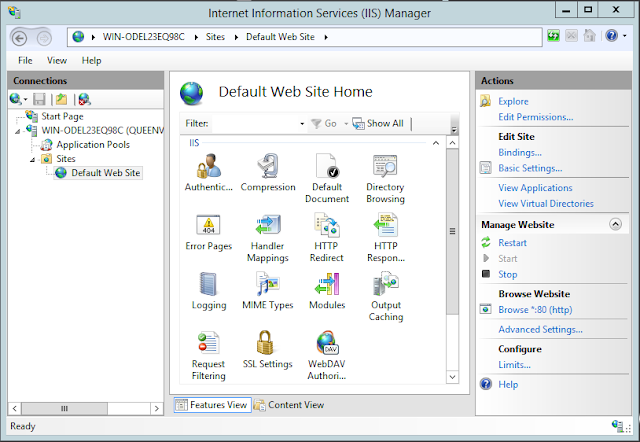Click View Virtual Directories link

click(546, 203)
